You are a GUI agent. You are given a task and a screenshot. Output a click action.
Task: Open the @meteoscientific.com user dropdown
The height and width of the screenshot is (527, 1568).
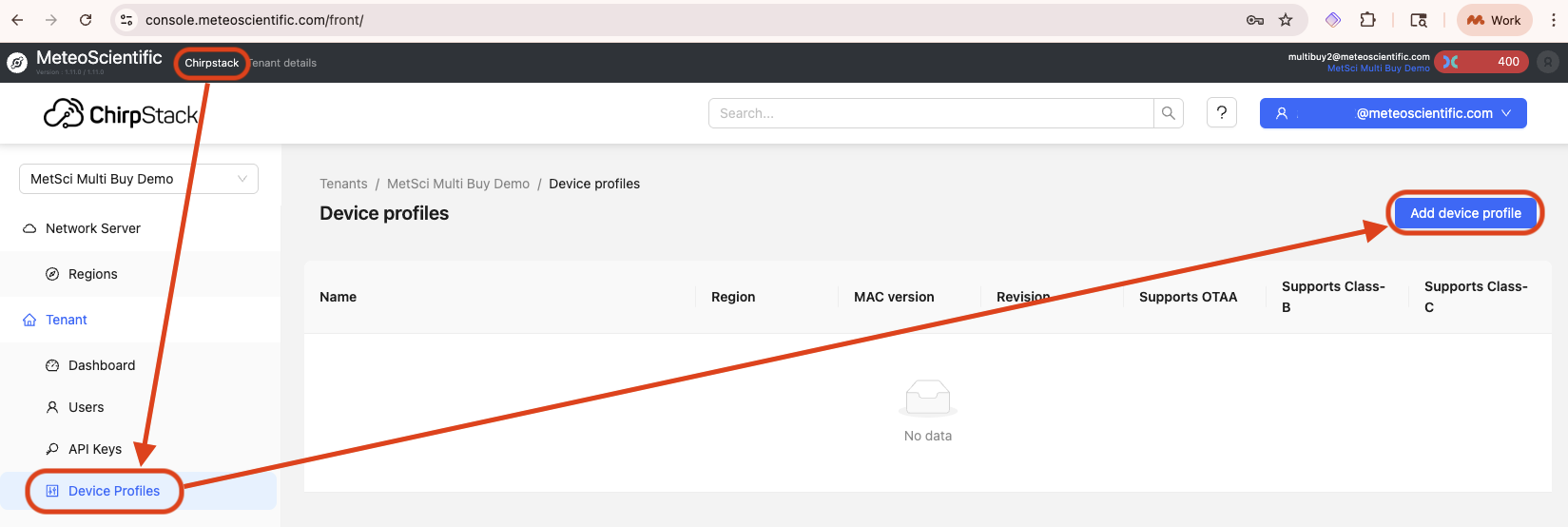[1393, 113]
